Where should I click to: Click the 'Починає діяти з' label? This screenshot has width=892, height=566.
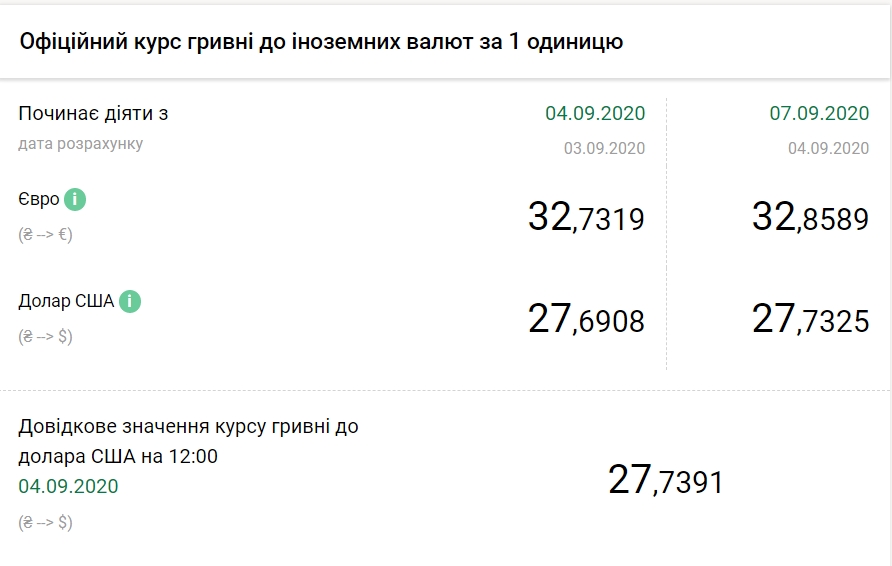(93, 113)
